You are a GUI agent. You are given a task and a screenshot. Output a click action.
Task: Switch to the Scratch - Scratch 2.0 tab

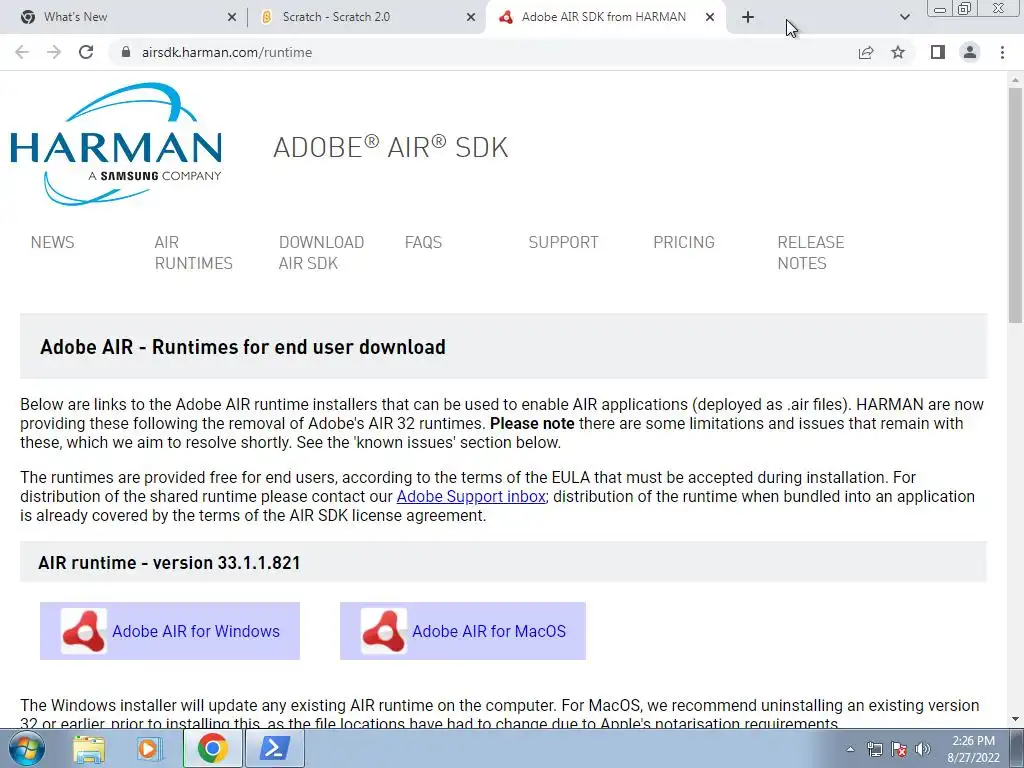pyautogui.click(x=367, y=17)
